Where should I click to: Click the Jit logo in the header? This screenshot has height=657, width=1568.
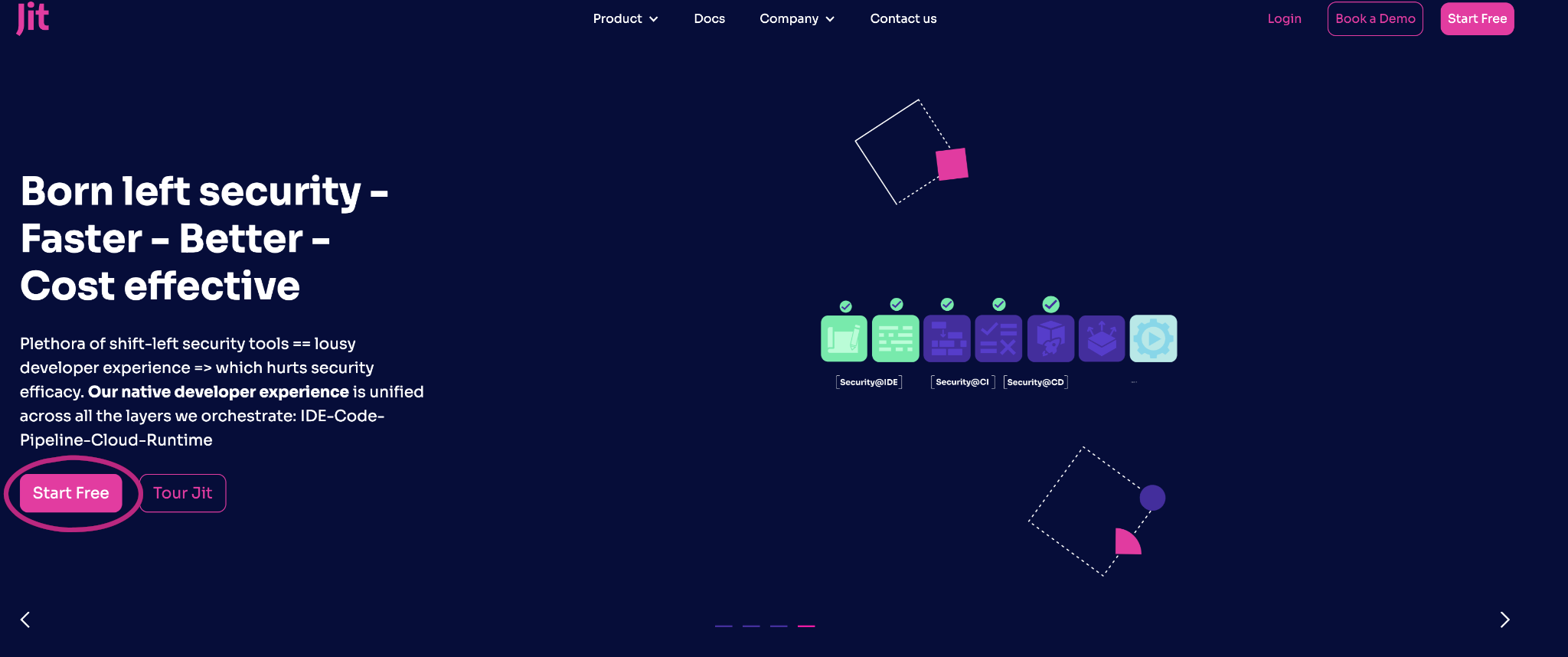coord(33,18)
